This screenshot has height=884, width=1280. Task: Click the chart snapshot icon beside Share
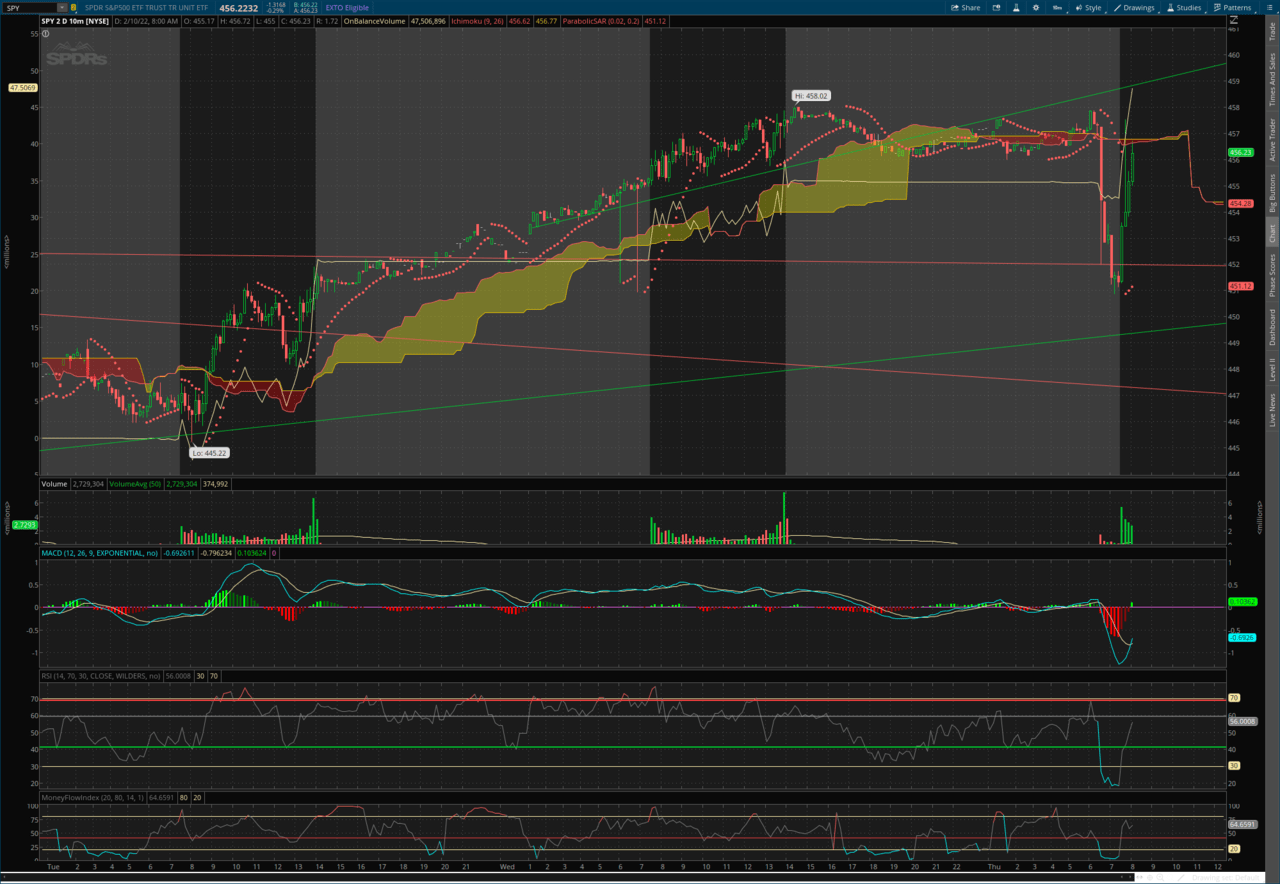(996, 7)
